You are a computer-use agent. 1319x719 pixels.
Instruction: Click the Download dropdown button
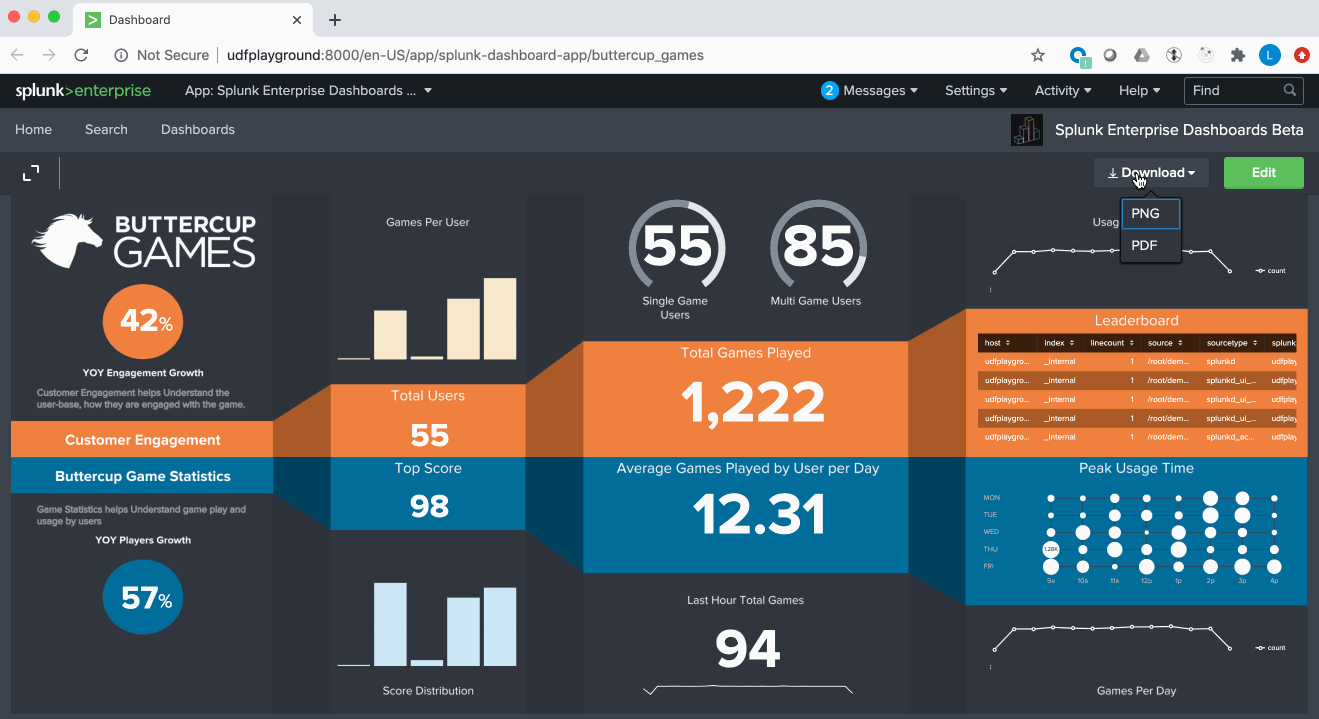tap(1151, 173)
